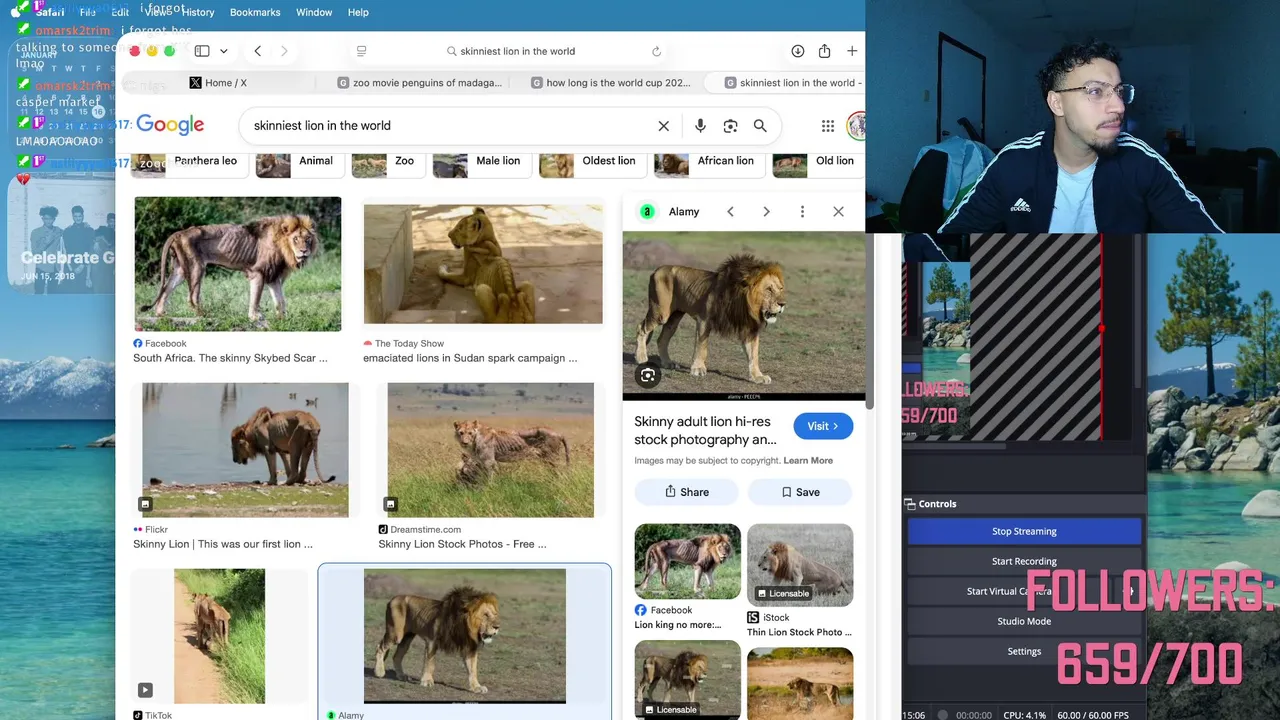Click the Share button in the preview panel
The image size is (1280, 720).
(x=687, y=492)
